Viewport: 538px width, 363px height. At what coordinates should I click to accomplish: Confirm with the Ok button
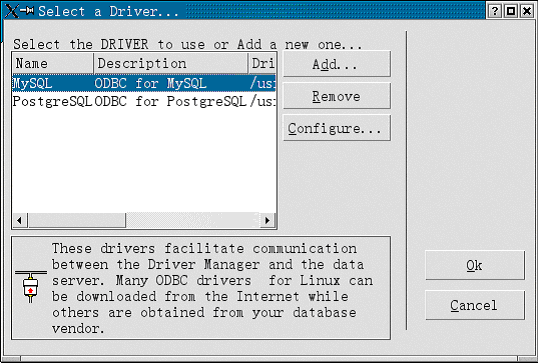pos(475,265)
